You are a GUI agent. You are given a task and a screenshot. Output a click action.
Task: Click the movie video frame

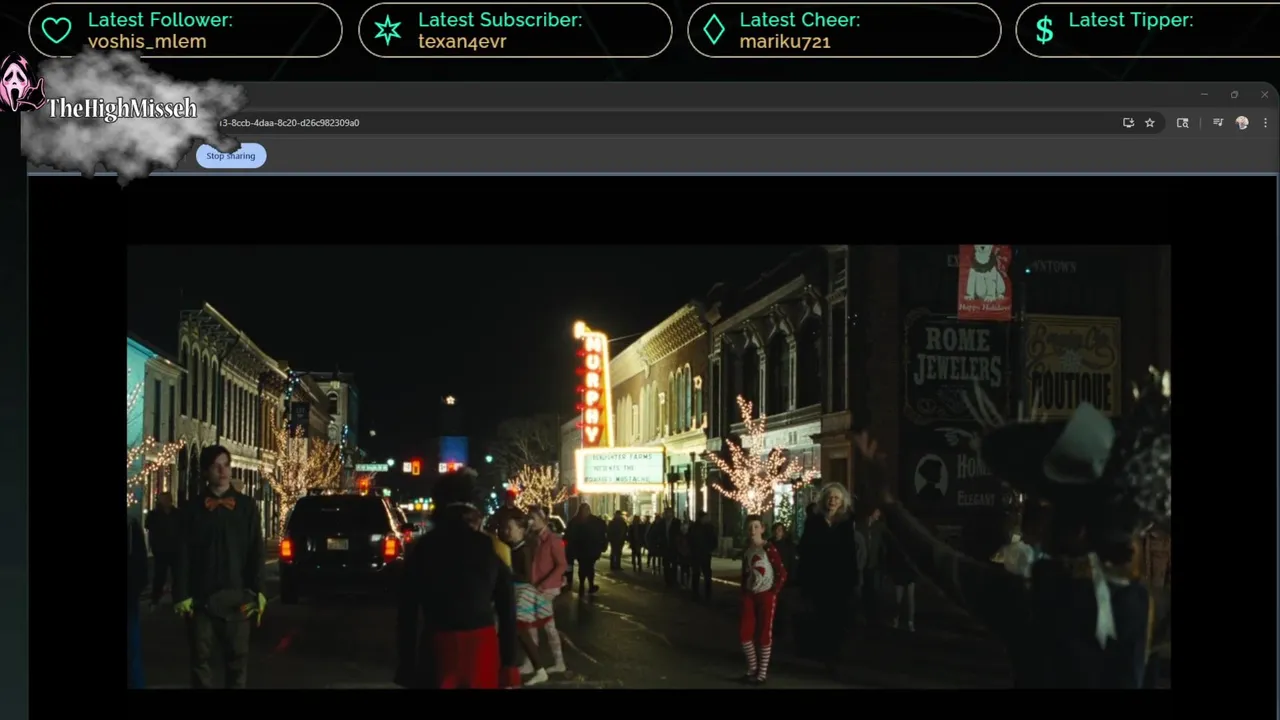(x=648, y=466)
